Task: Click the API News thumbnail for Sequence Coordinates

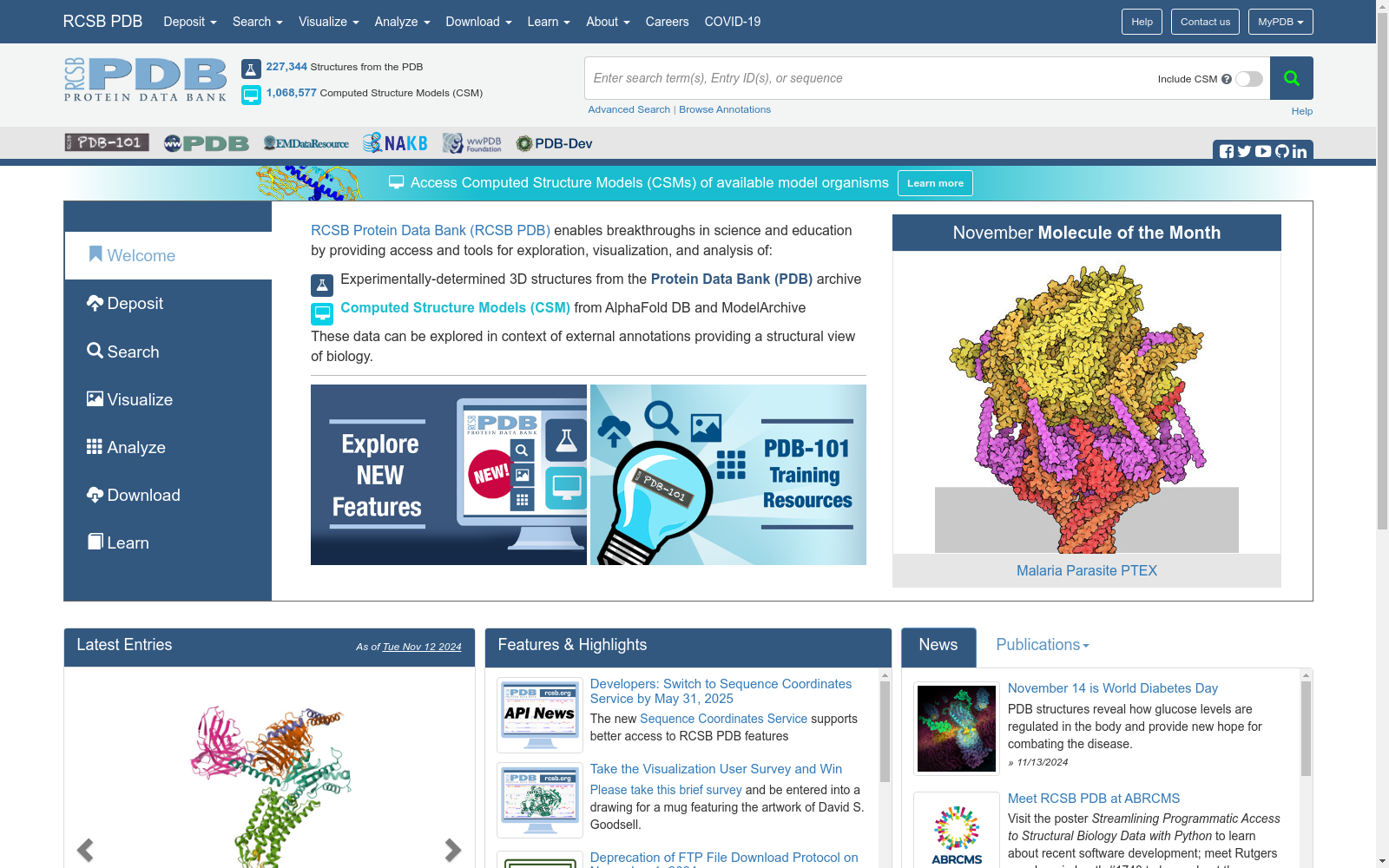Action: click(x=540, y=715)
